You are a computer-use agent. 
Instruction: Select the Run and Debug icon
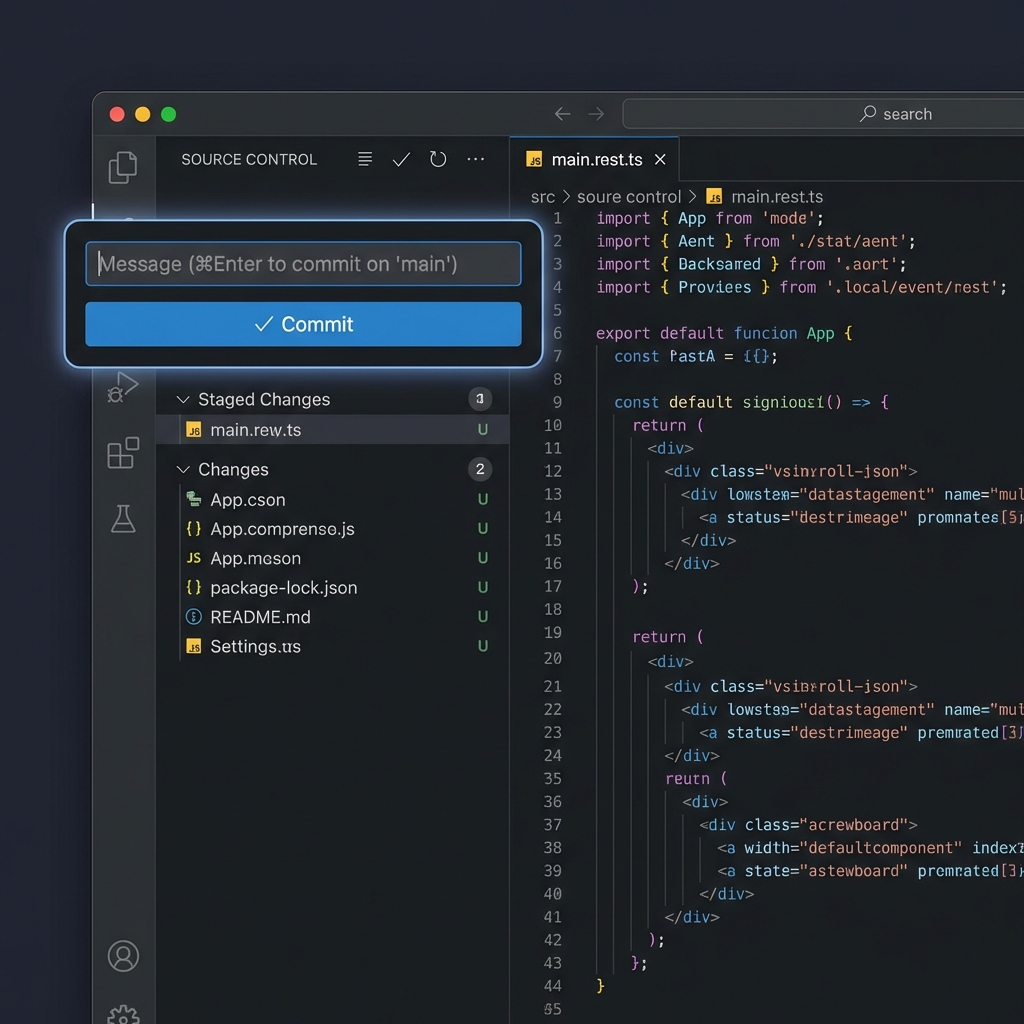122,384
